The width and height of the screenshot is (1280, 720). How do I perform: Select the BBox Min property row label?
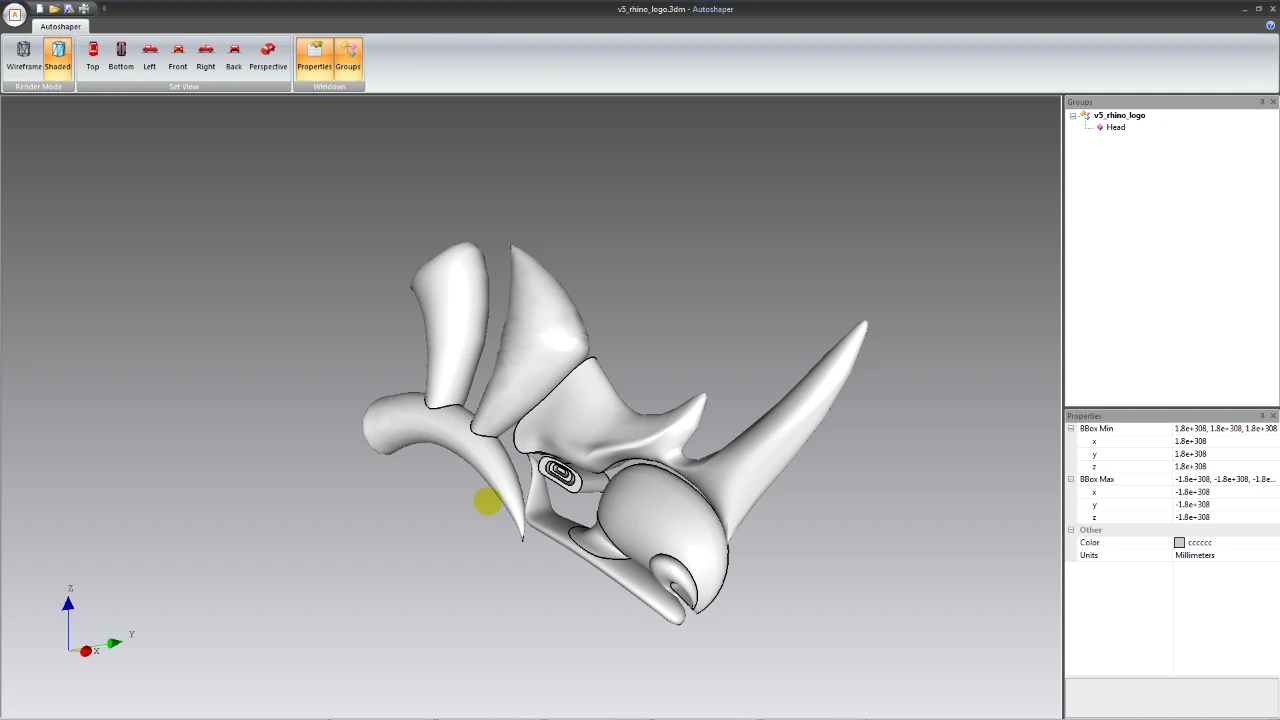[x=1096, y=428]
